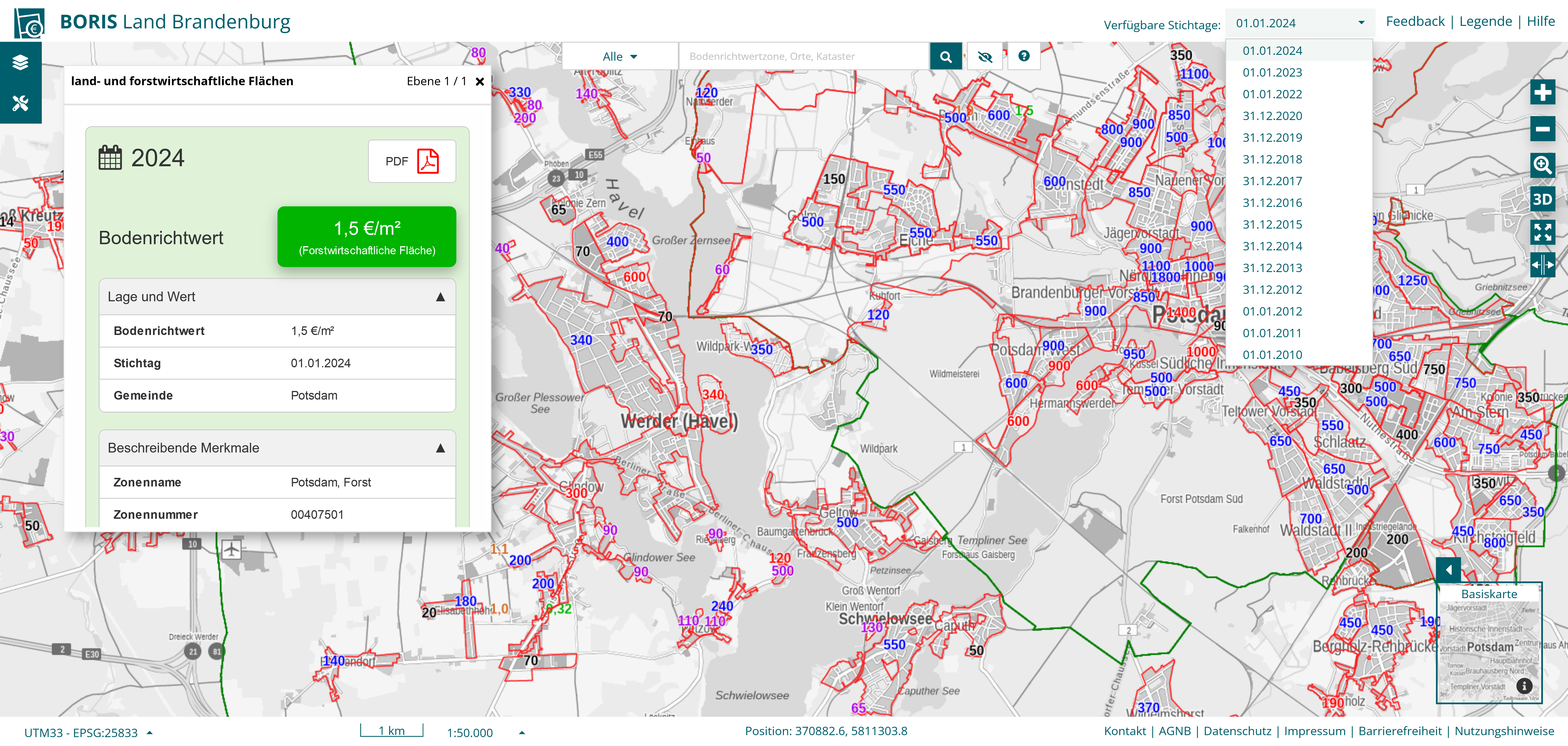Click the Gemeinde value Potsdam
1568x746 pixels.
[314, 395]
